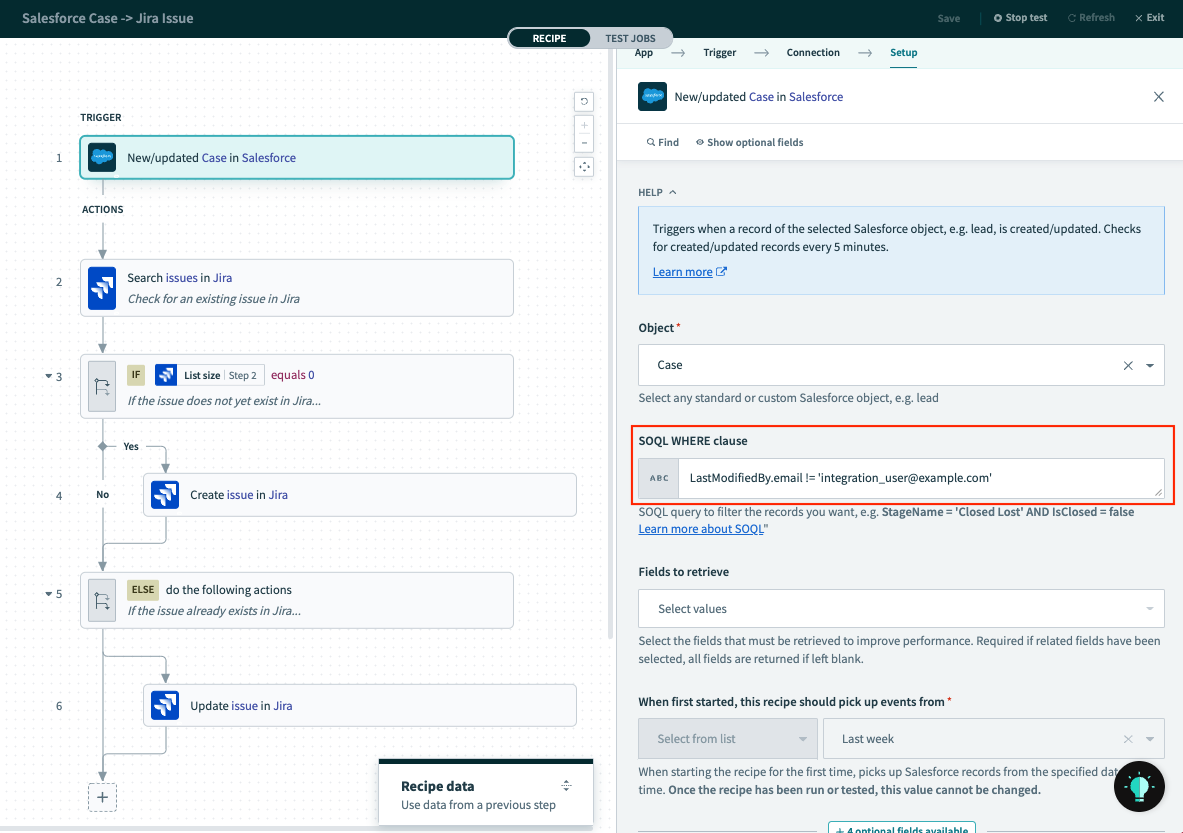Screen dimensions: 1183x833
Task: Follow the Learn more about SOQL link
Action: point(702,528)
